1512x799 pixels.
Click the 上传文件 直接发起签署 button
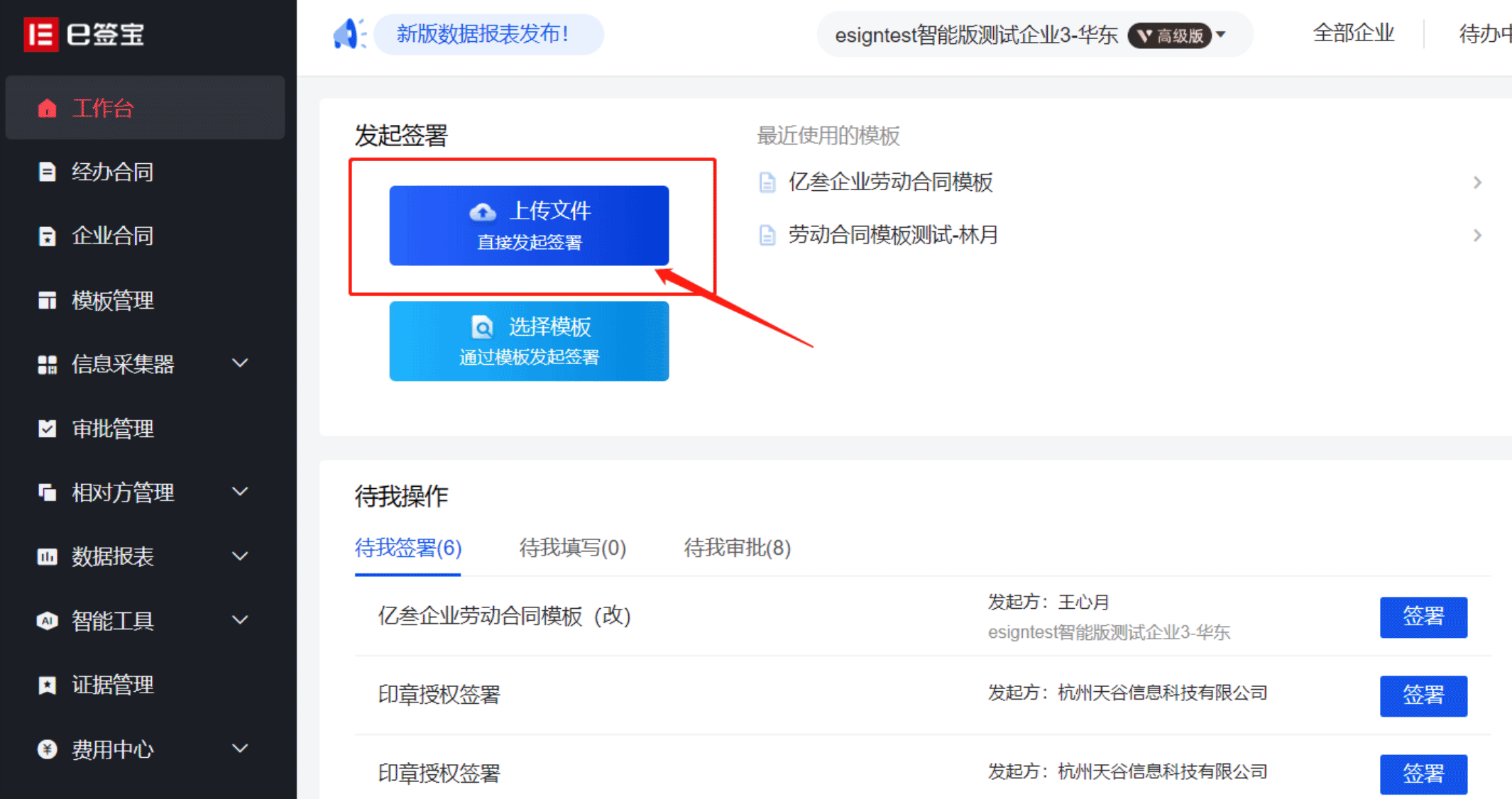pyautogui.click(x=529, y=226)
